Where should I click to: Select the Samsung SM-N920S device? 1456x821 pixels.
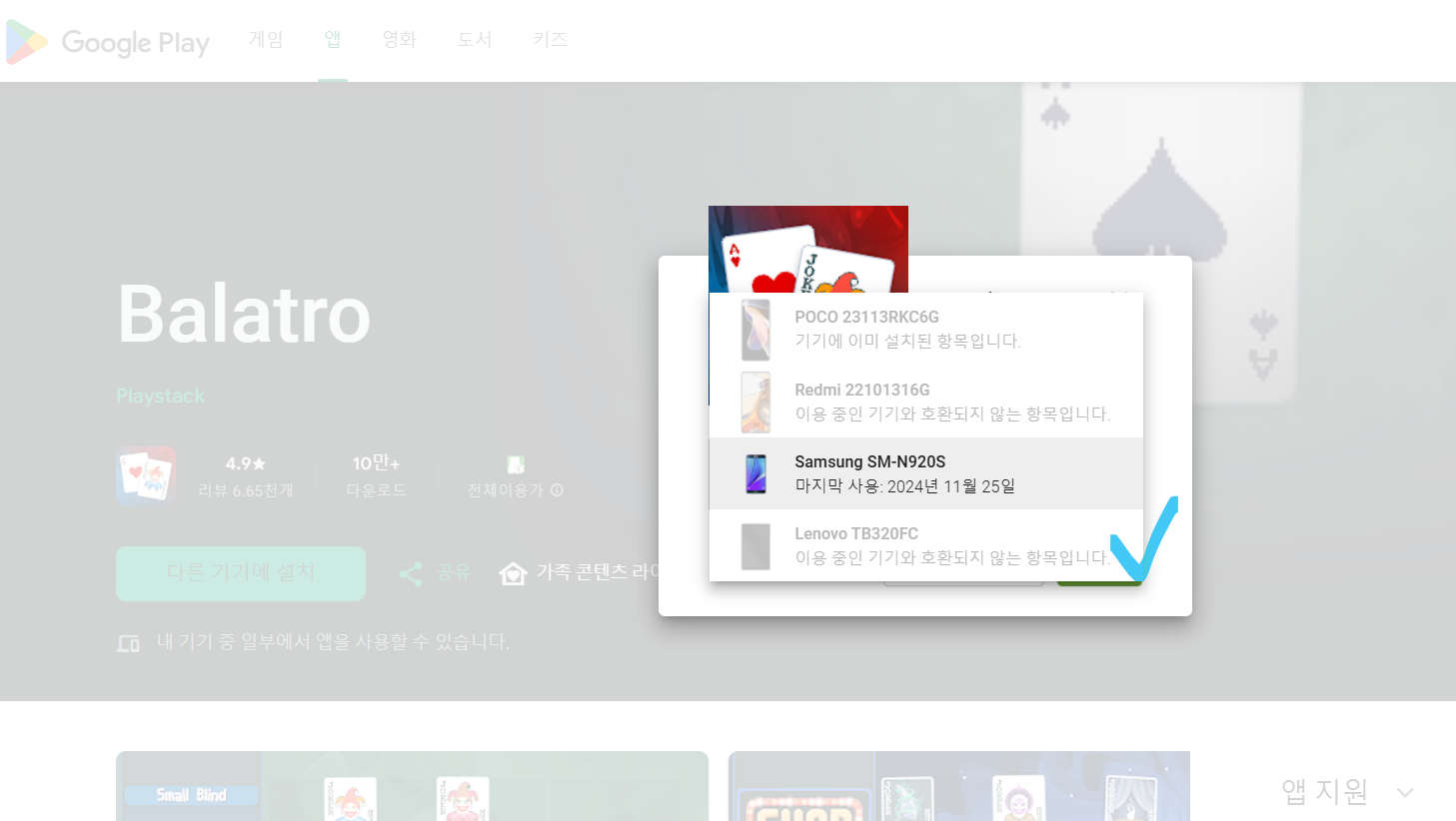tap(926, 473)
